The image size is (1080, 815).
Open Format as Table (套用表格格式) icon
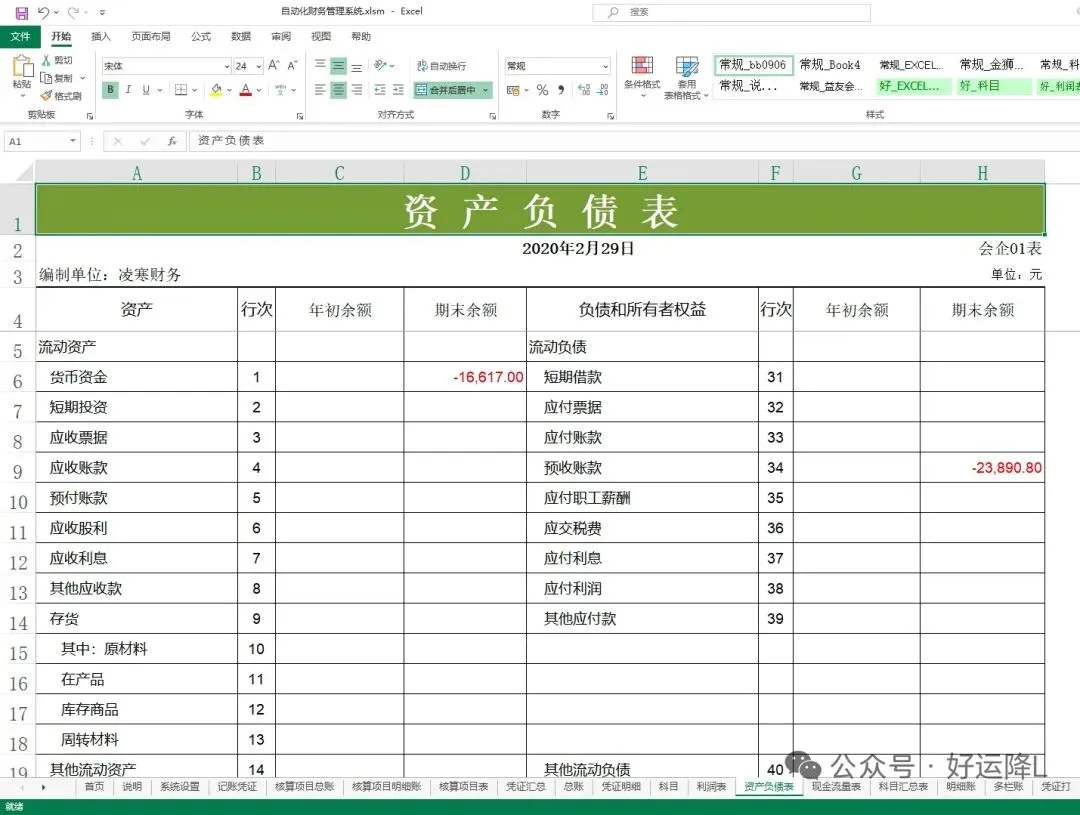[x=687, y=65]
